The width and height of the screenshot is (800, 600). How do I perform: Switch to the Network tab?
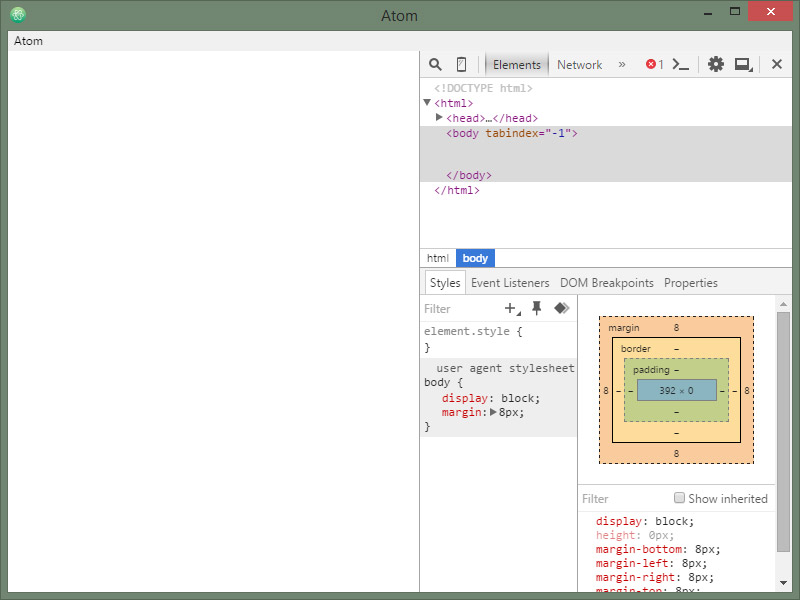[x=579, y=64]
